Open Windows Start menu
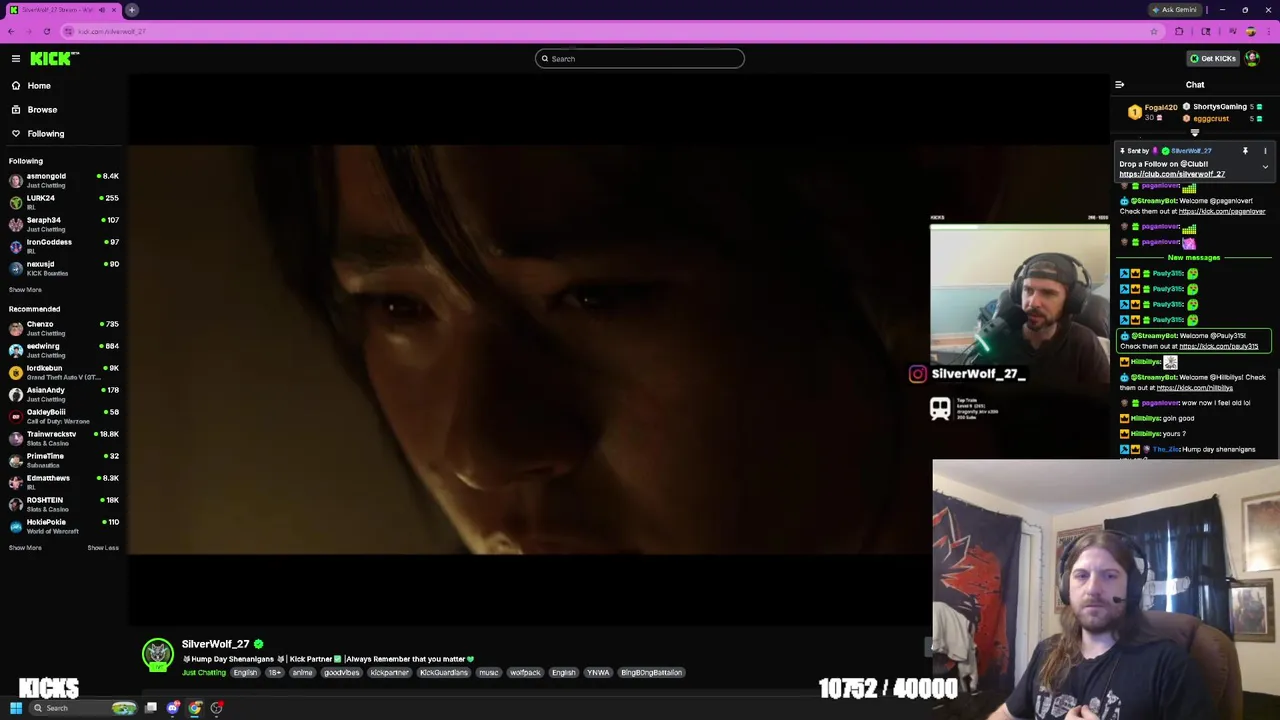The width and height of the screenshot is (1280, 720). coord(16,709)
